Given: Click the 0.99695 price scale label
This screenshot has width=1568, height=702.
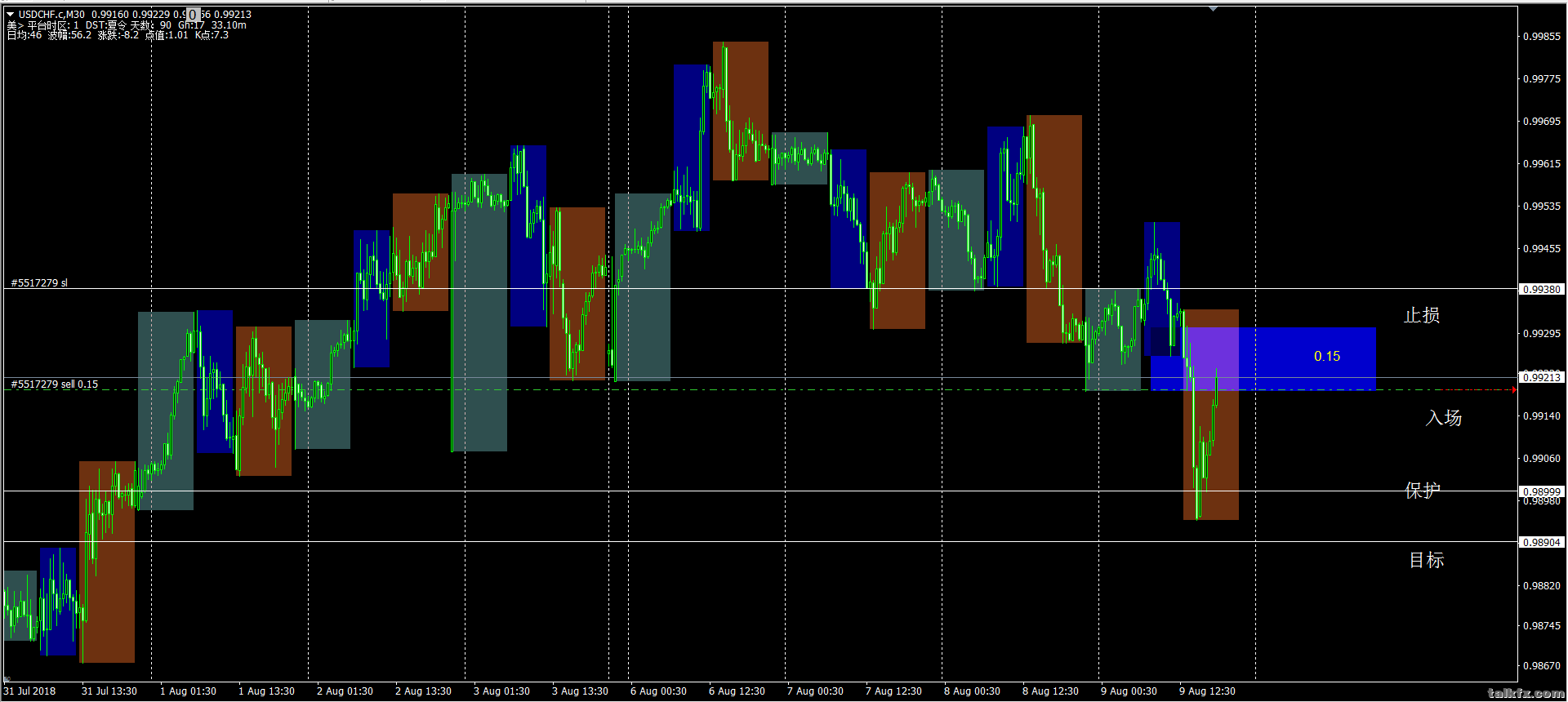Looking at the screenshot, I should [x=1542, y=122].
